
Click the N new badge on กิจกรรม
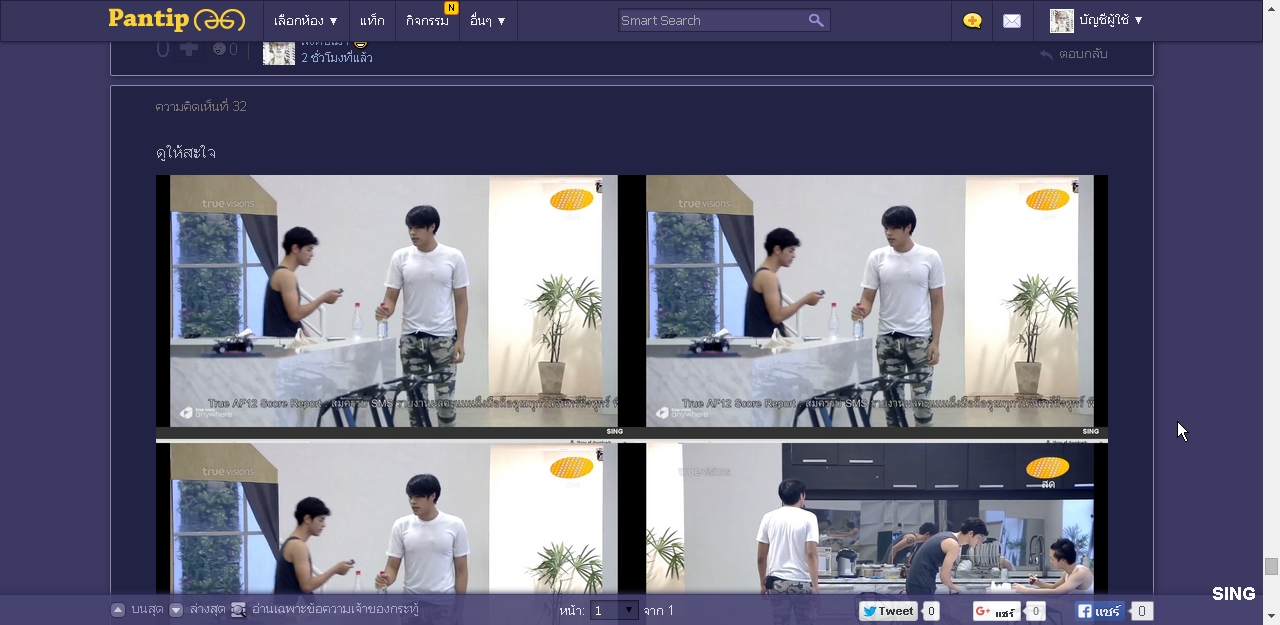[451, 8]
